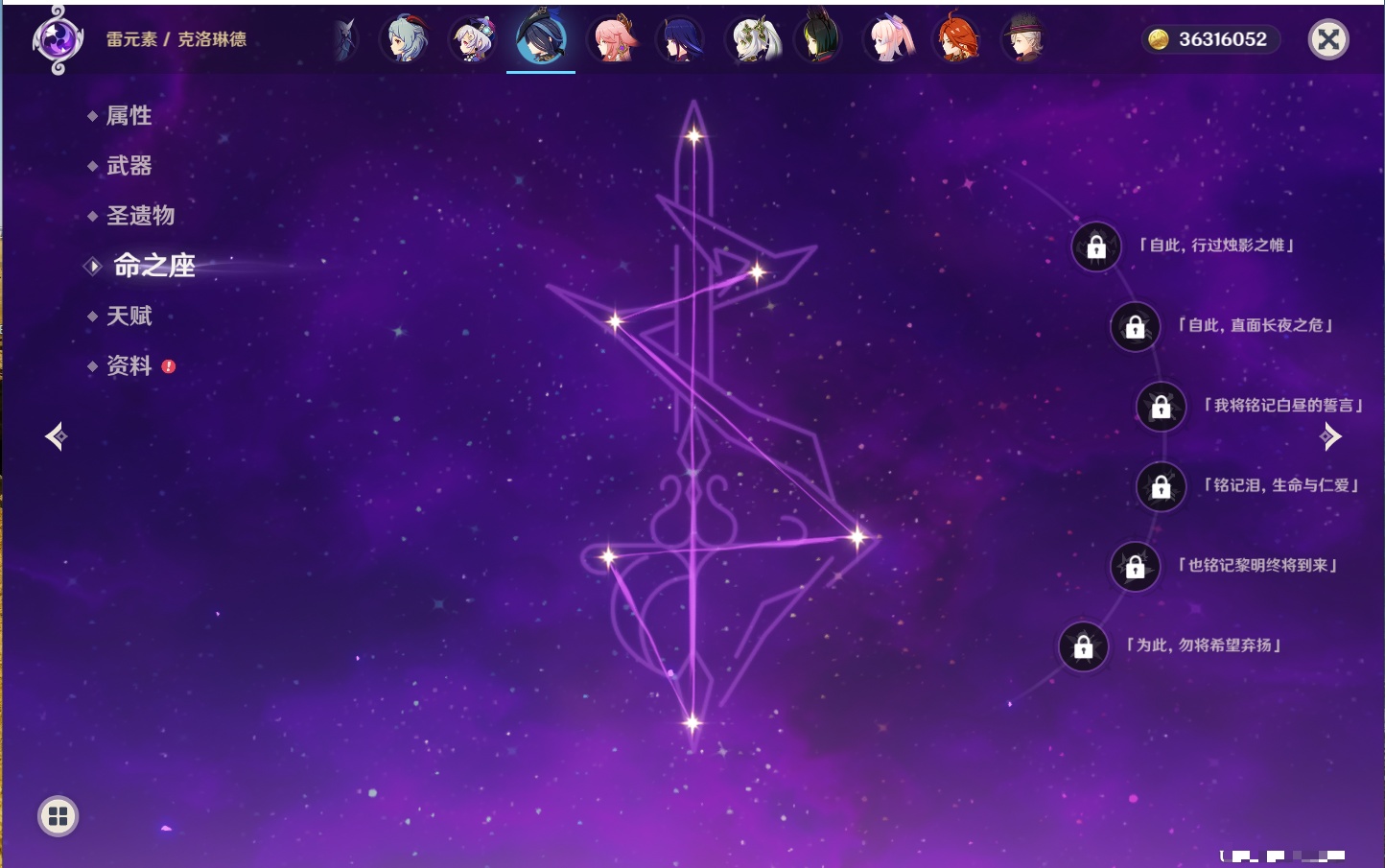1385x868 pixels.
Task: Click lock icon for 「铭记泪，生命与仁爱」
Action: point(1161,487)
